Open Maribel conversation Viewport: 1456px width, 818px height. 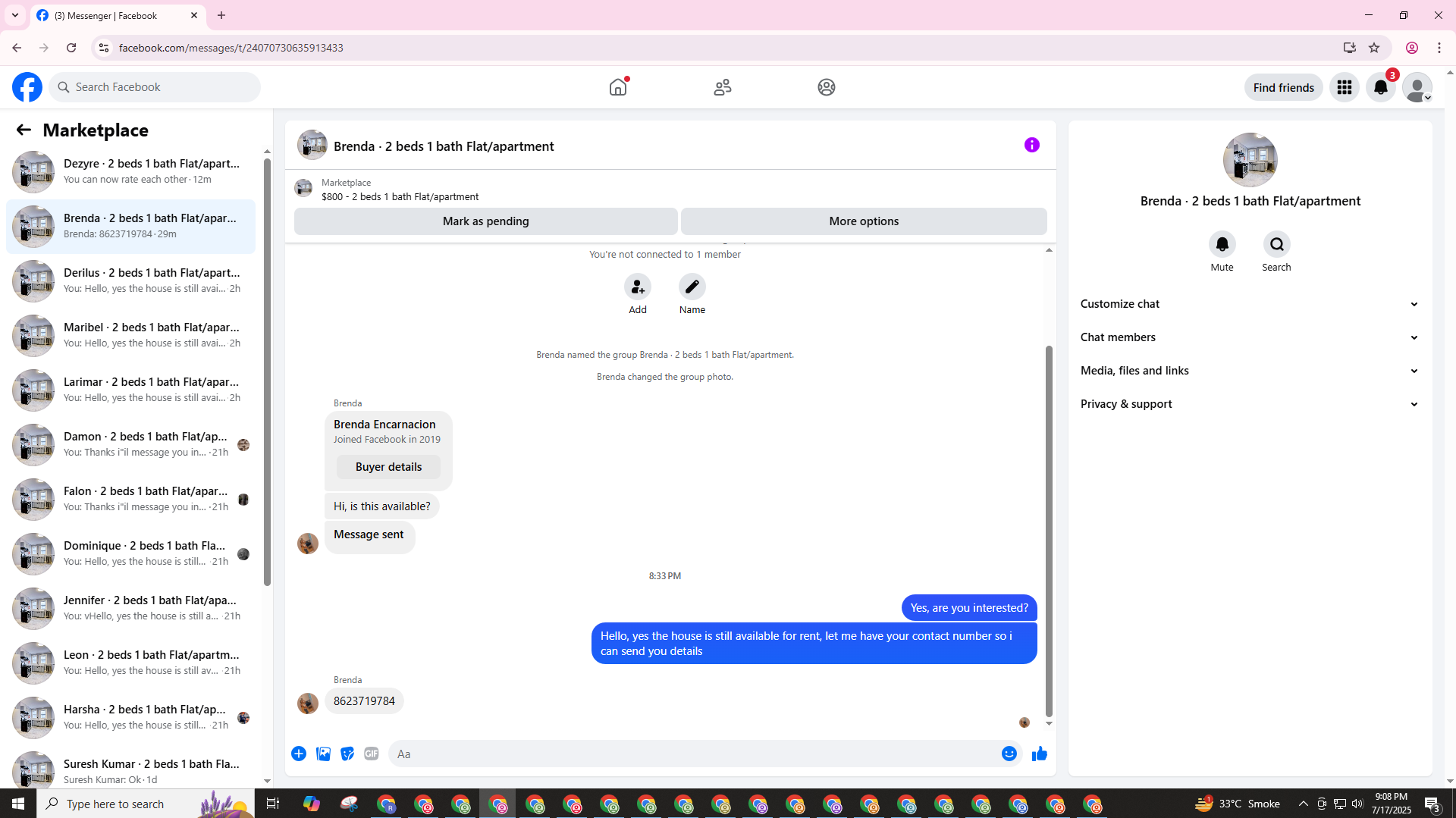[130, 336]
